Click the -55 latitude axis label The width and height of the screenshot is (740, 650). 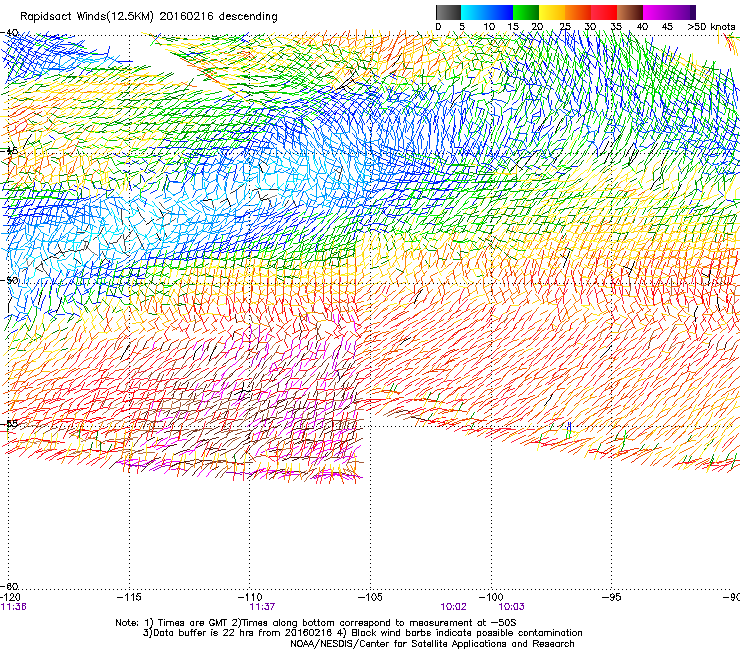(x=9, y=424)
